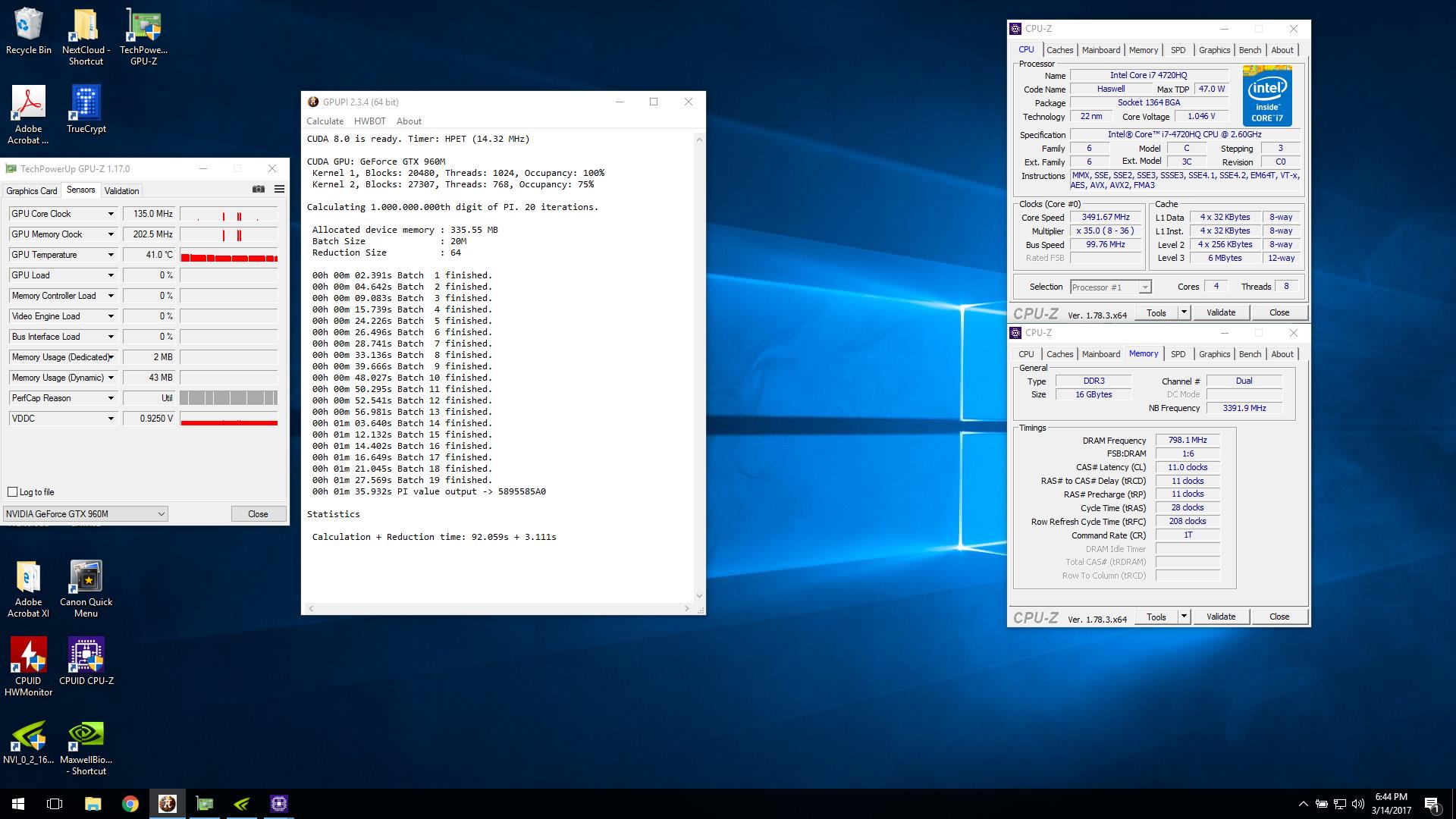1456x819 pixels.
Task: Open the volume tray icon
Action: tap(1357, 804)
